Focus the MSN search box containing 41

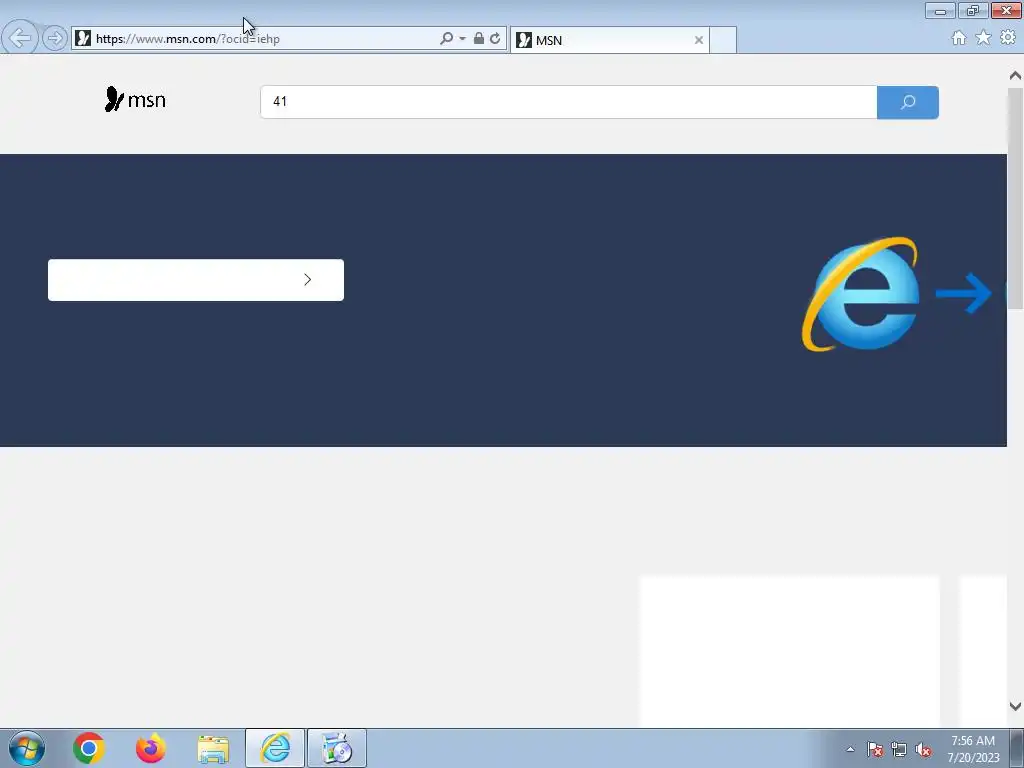[568, 102]
